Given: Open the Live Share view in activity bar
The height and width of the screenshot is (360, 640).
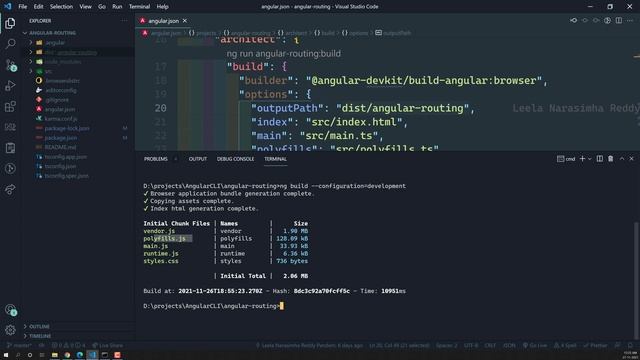Looking at the screenshot, I should (10, 189).
